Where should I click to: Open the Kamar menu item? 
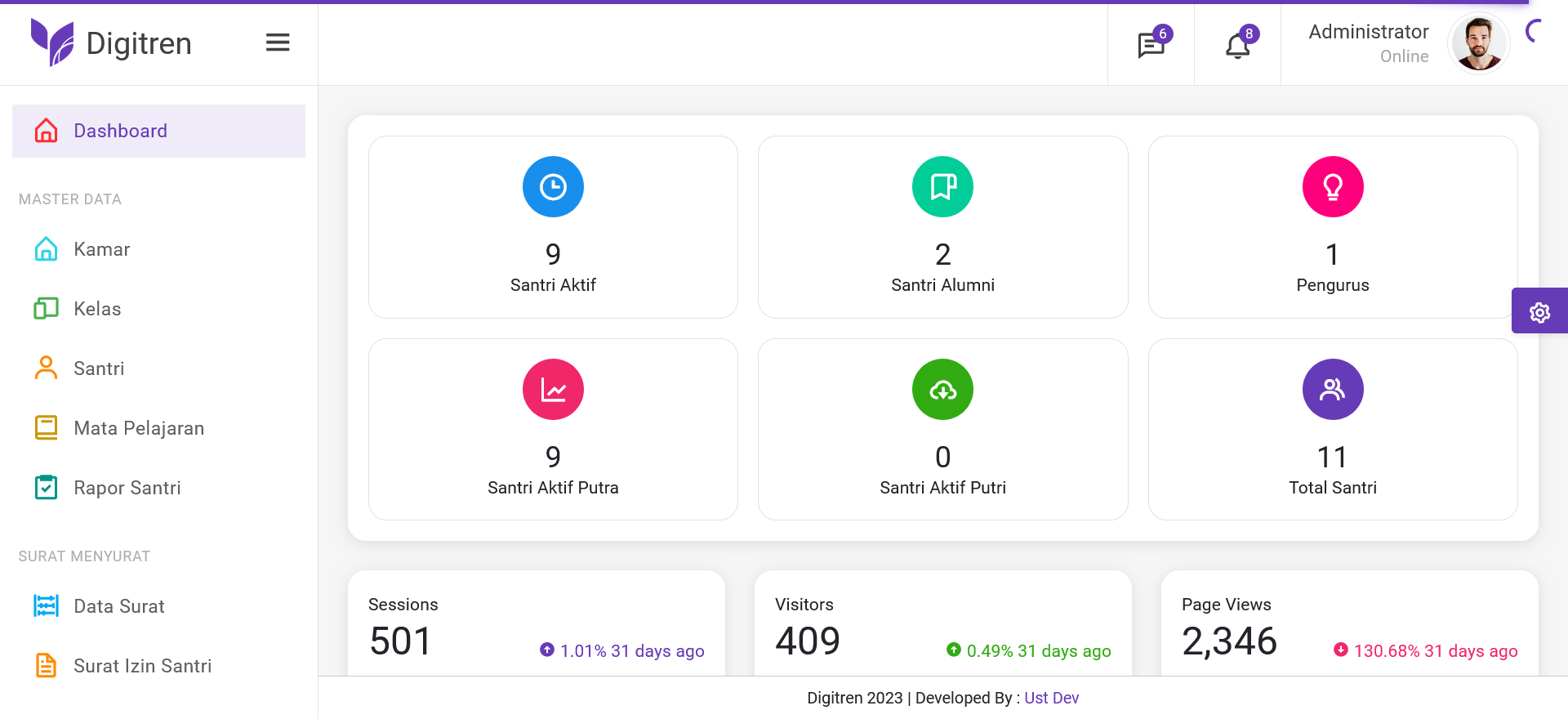pyautogui.click(x=158, y=249)
